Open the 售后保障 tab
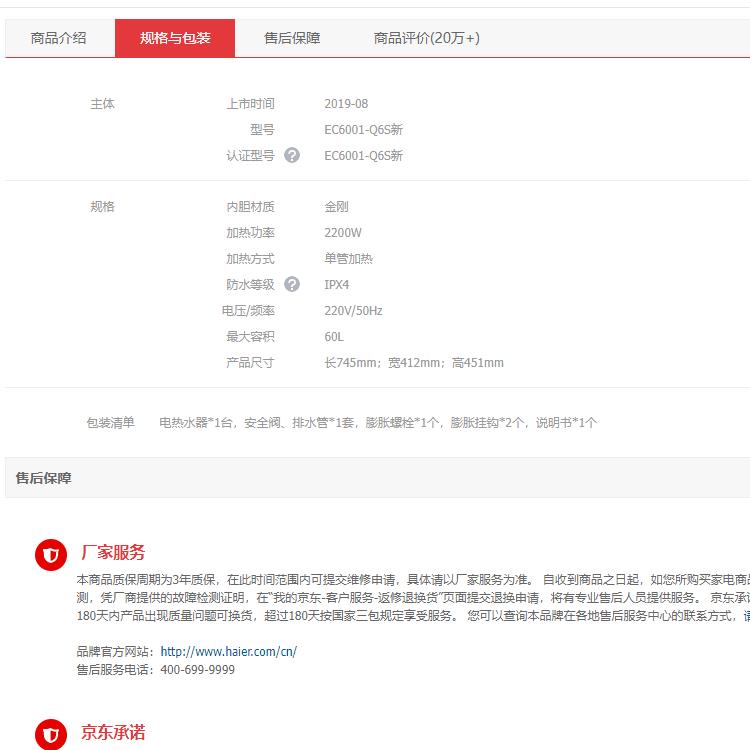The height and width of the screenshot is (750, 750). pyautogui.click(x=292, y=38)
